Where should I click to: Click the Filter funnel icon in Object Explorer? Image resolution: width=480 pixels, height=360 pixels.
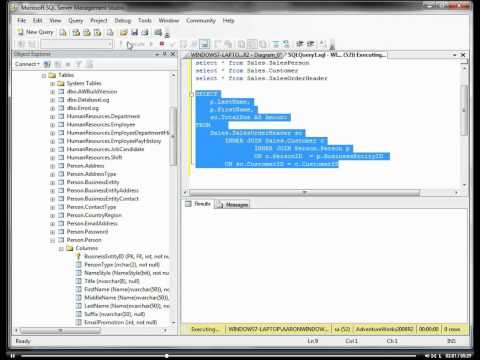tap(79, 64)
